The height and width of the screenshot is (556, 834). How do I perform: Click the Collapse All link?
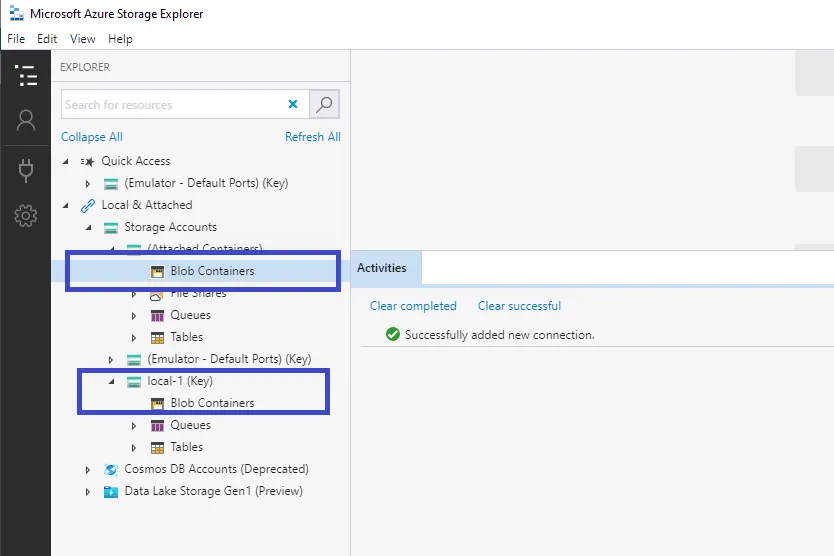tap(92, 137)
